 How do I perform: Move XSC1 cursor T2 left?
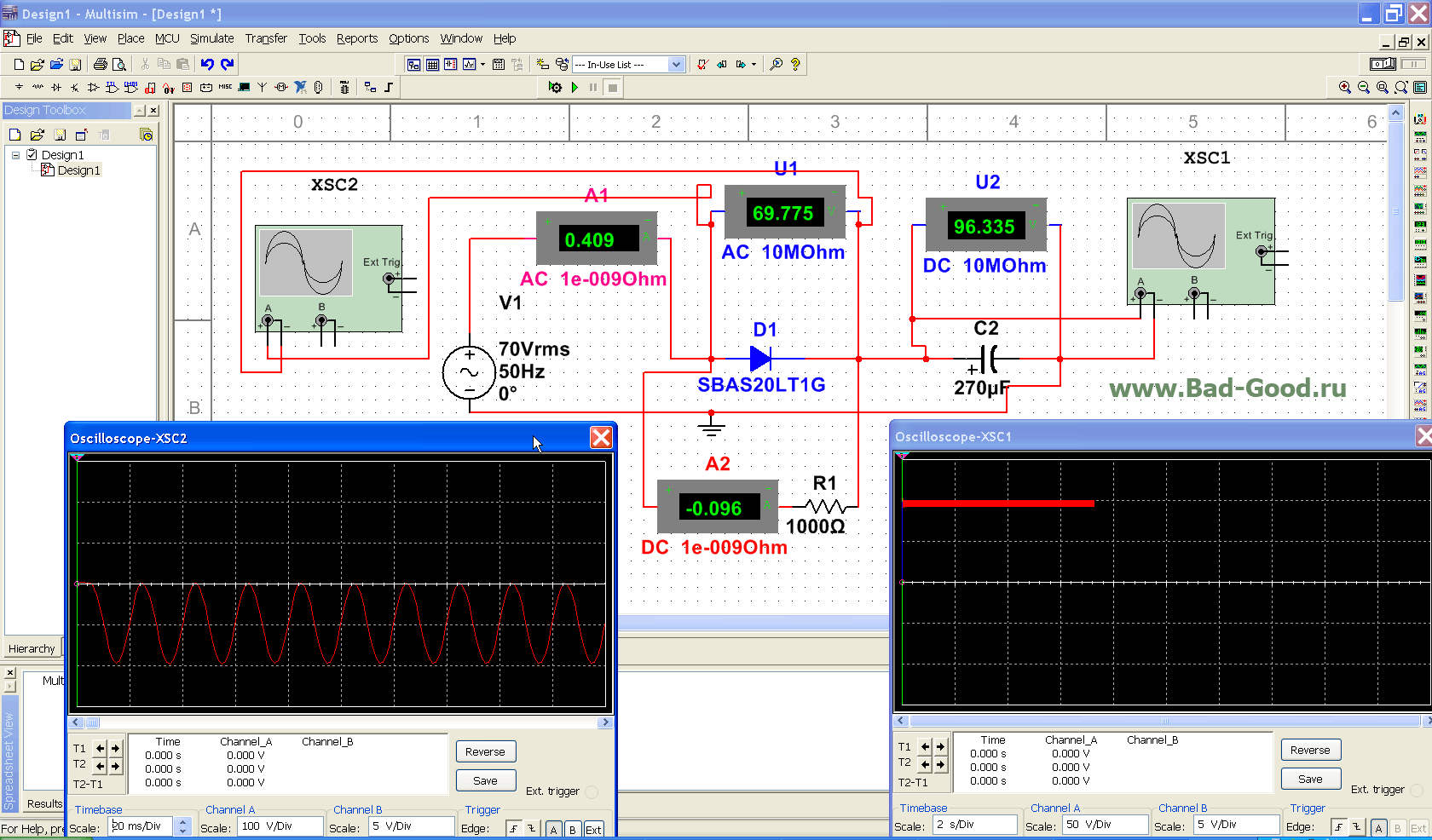925,763
